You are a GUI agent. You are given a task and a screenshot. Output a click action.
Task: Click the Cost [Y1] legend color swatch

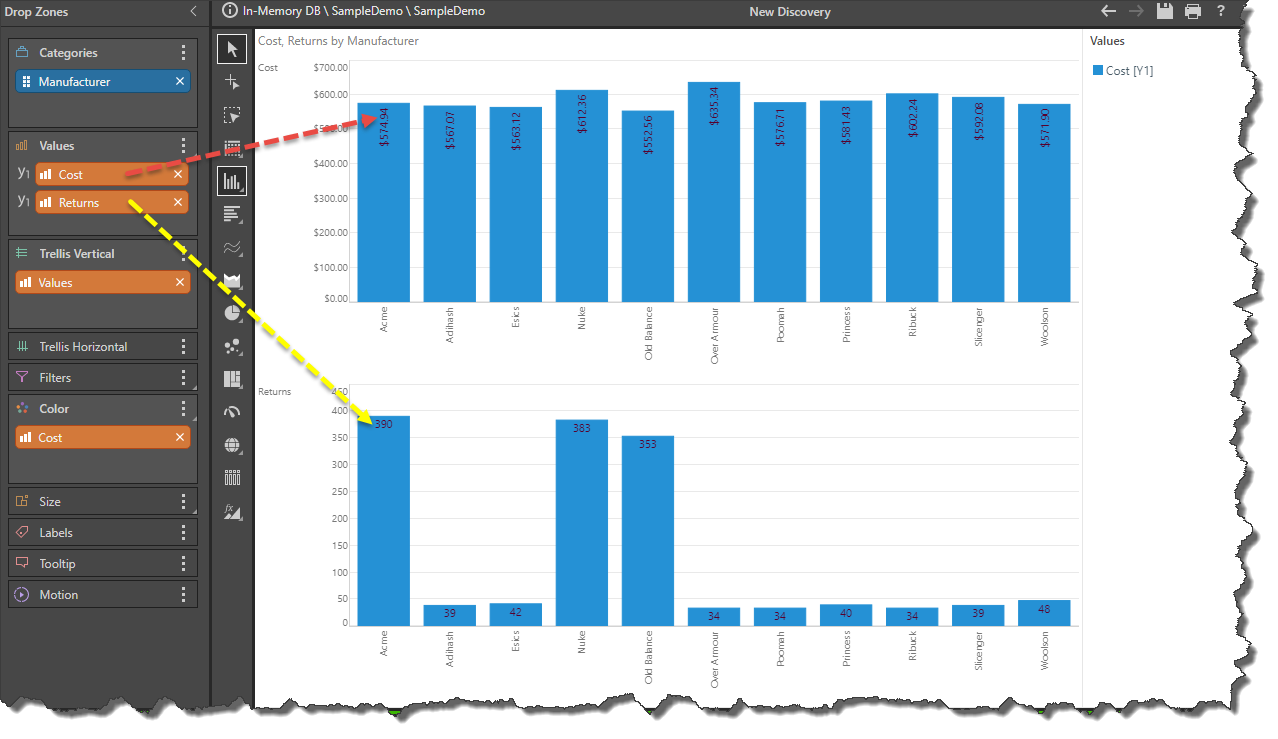point(1097,71)
